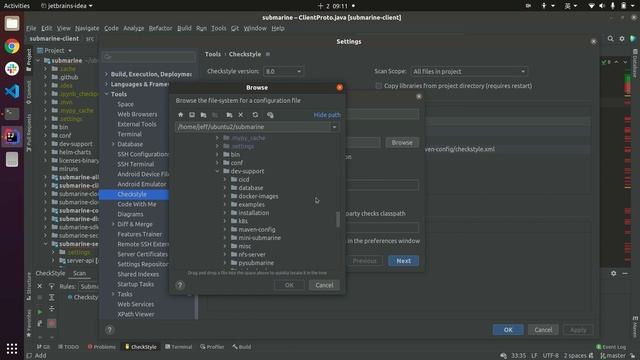Screen dimensions: 640x360
Task: Open the path history dropdown in Browse dialog
Action: [334, 127]
